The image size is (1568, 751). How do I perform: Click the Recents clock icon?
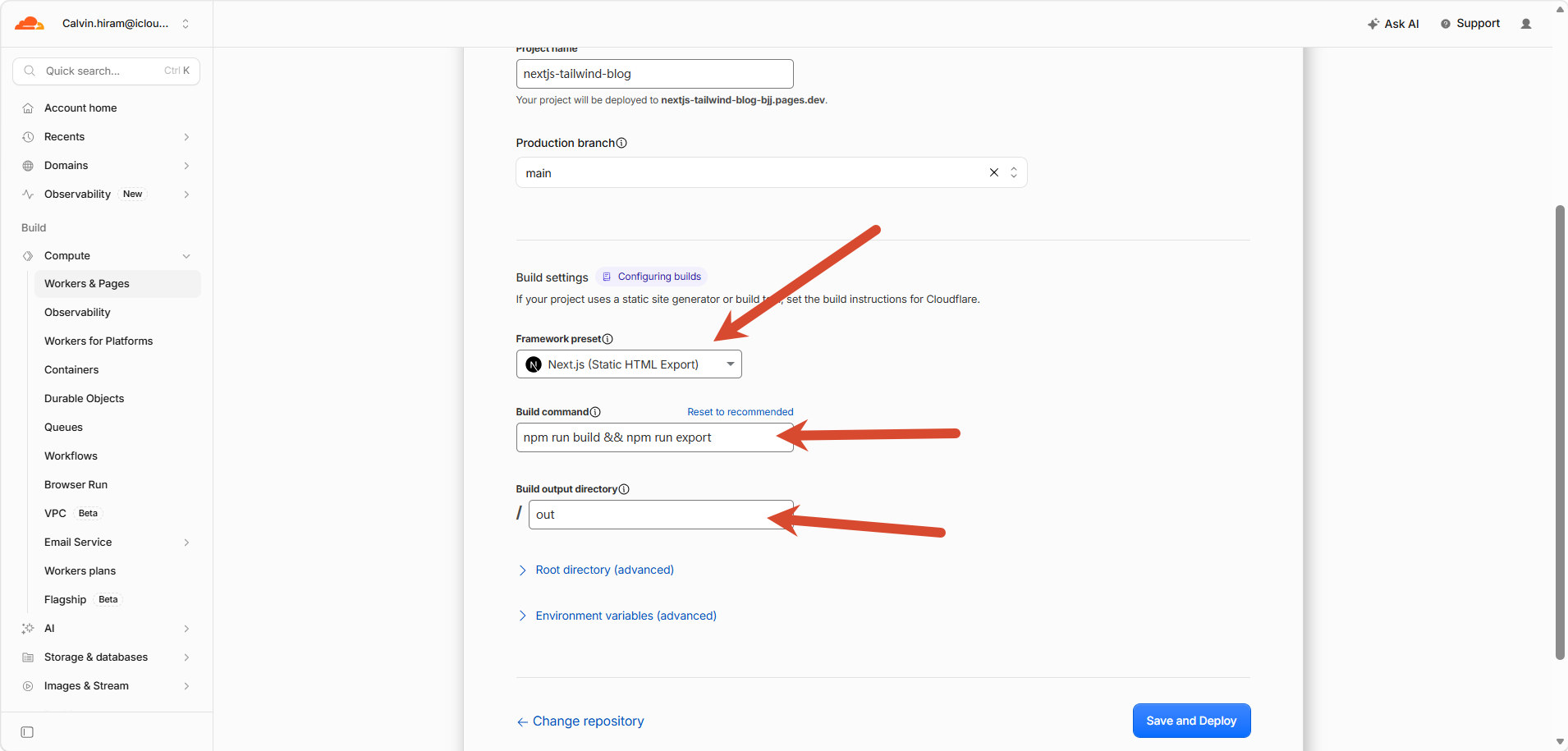click(28, 137)
